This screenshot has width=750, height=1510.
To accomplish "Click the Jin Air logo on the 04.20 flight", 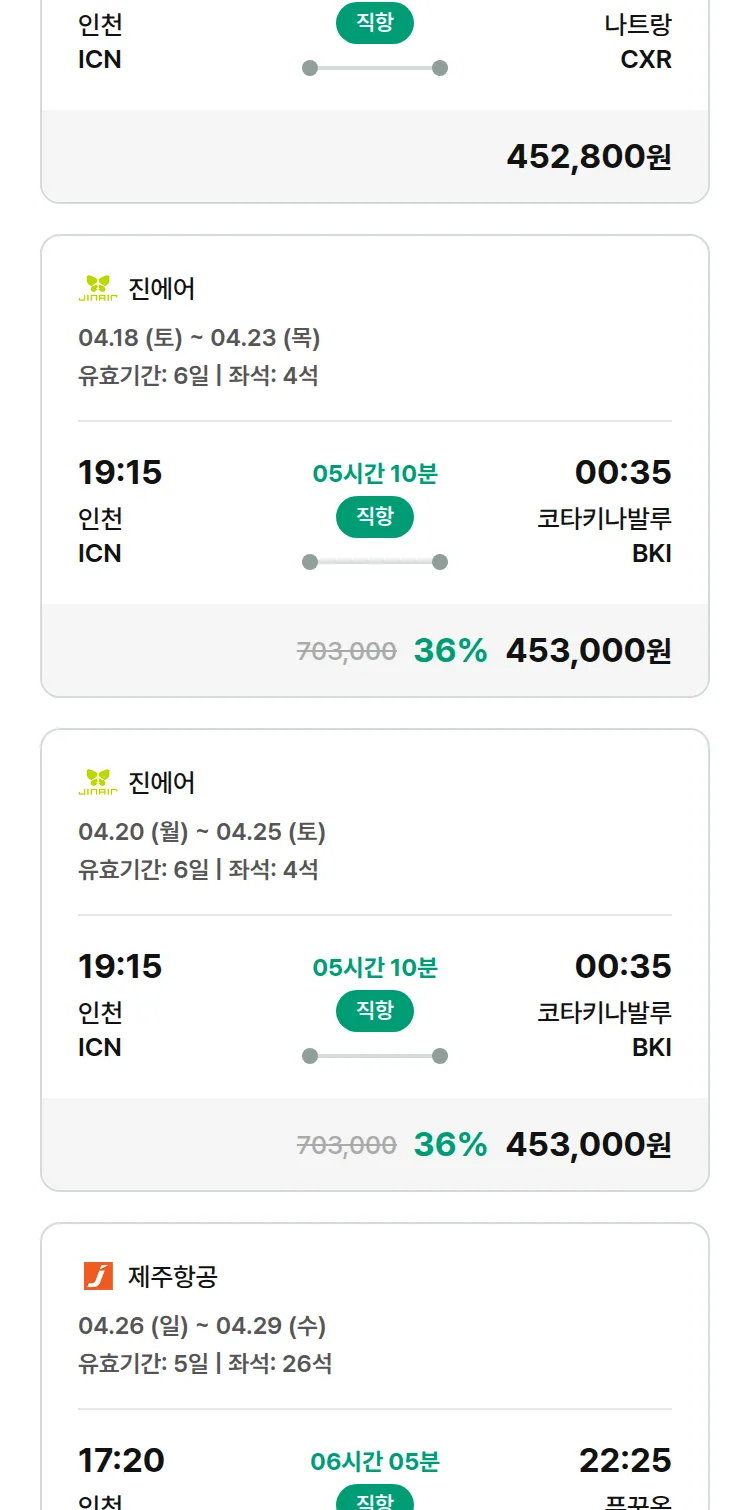I will click(98, 782).
